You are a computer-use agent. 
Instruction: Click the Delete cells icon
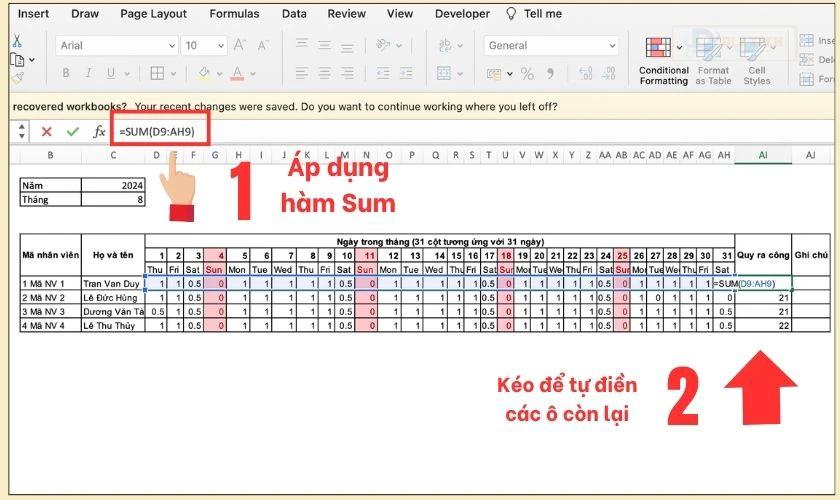click(x=806, y=59)
